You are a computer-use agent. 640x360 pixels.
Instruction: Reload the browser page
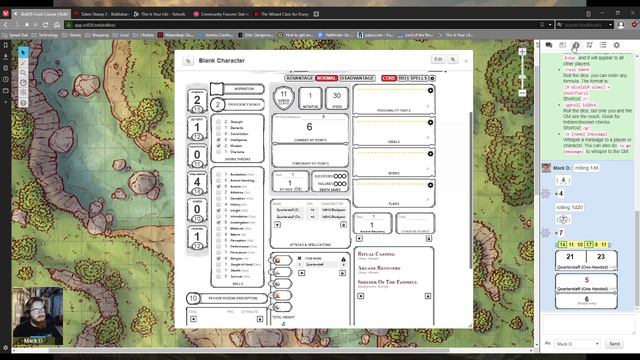[45, 25]
